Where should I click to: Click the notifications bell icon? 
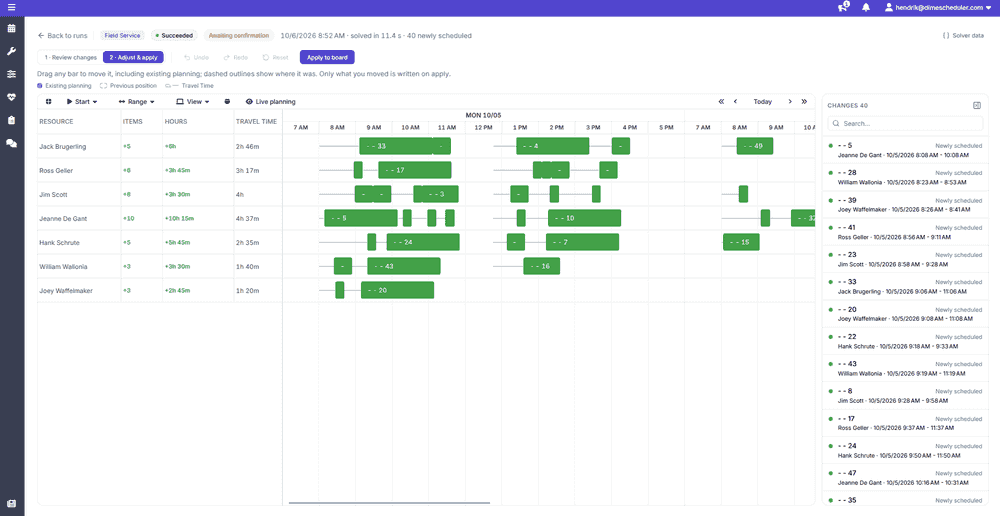(865, 8)
